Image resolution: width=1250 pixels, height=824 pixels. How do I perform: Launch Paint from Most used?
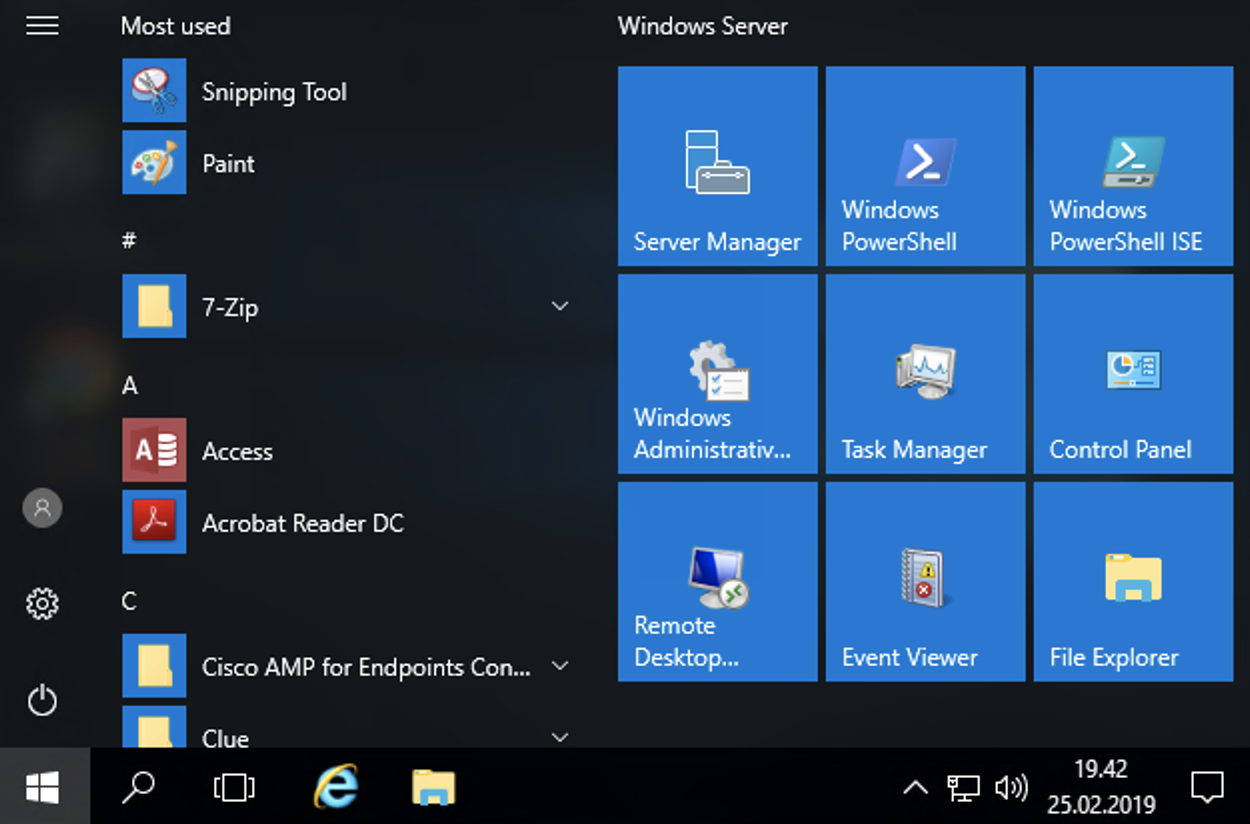click(x=345, y=163)
